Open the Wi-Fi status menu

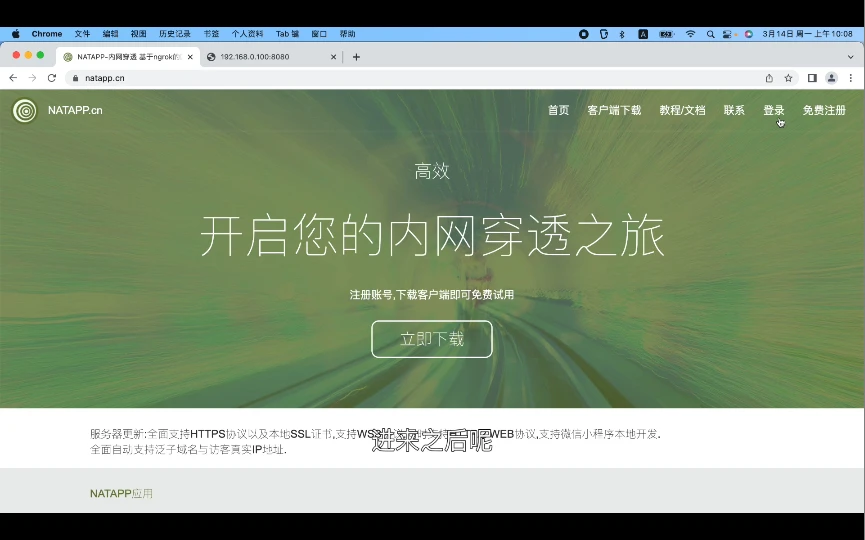691,34
